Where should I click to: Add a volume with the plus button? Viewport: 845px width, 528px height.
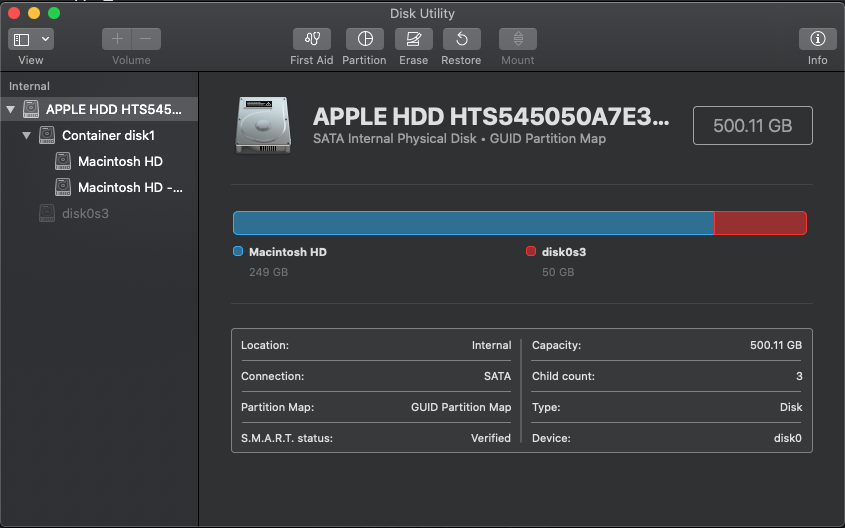pyautogui.click(x=117, y=39)
